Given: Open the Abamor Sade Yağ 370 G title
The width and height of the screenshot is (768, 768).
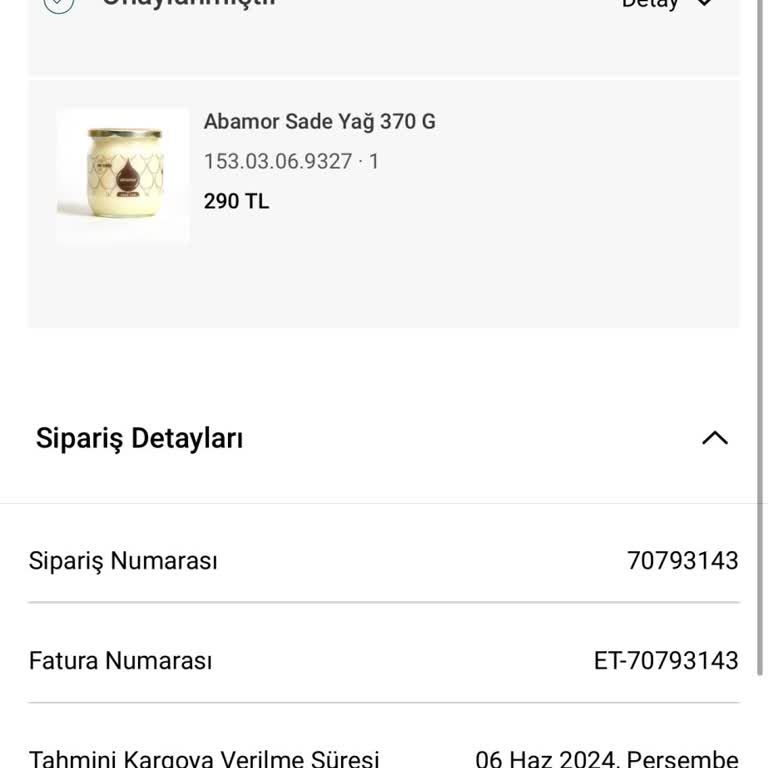Looking at the screenshot, I should (x=319, y=121).
